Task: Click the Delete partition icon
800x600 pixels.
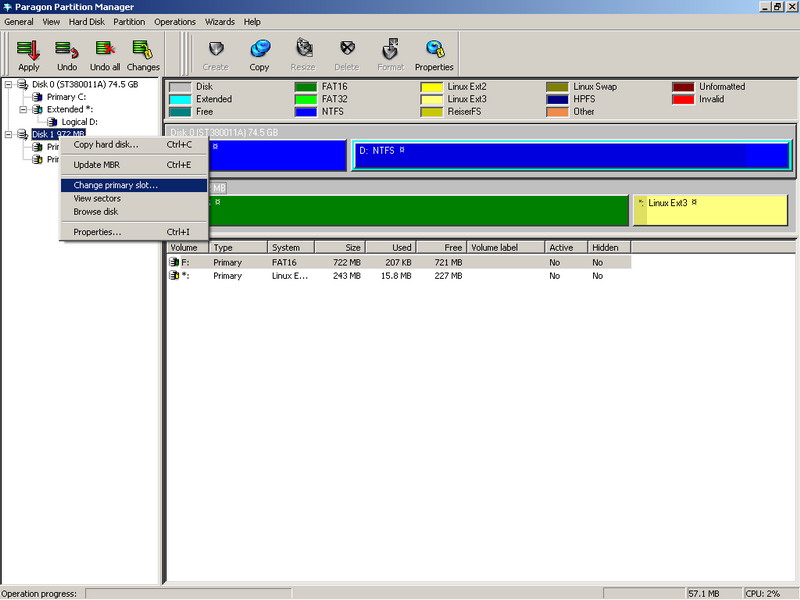Action: (347, 49)
